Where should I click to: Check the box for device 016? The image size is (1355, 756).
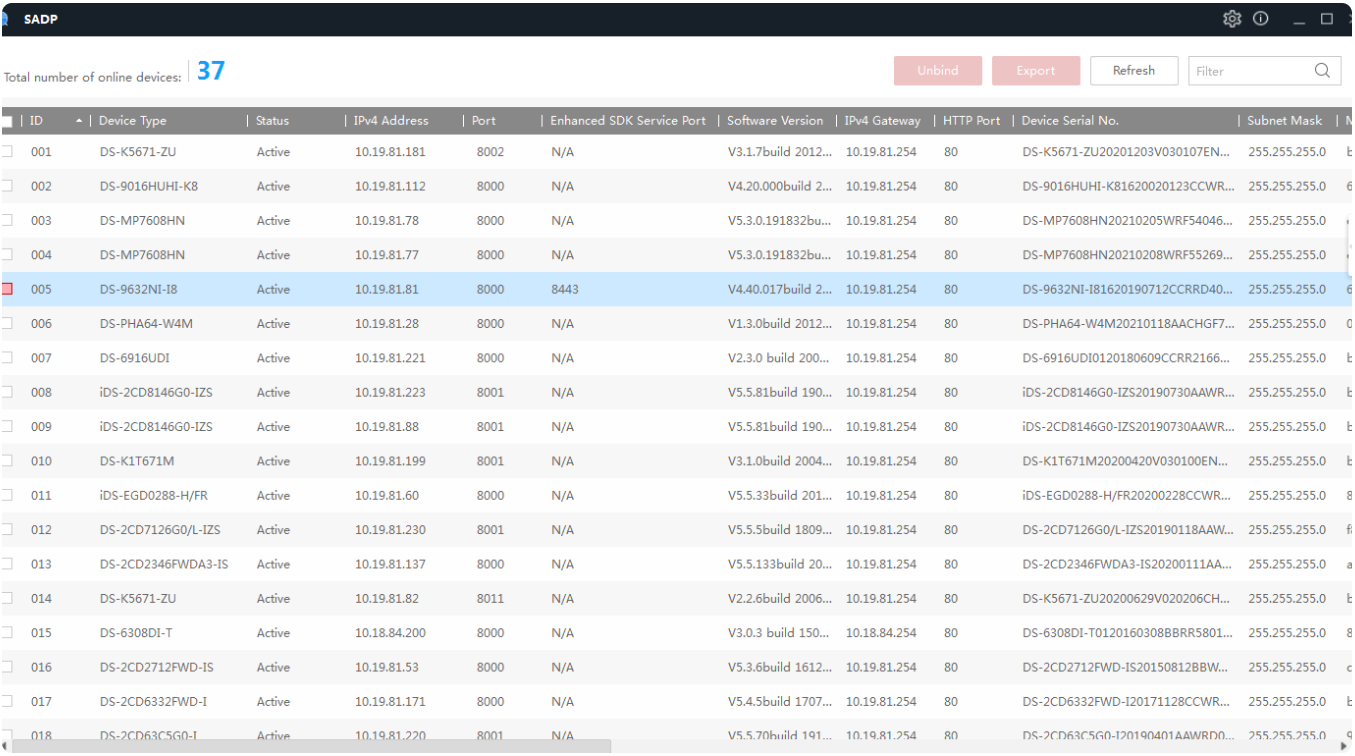tap(7, 667)
